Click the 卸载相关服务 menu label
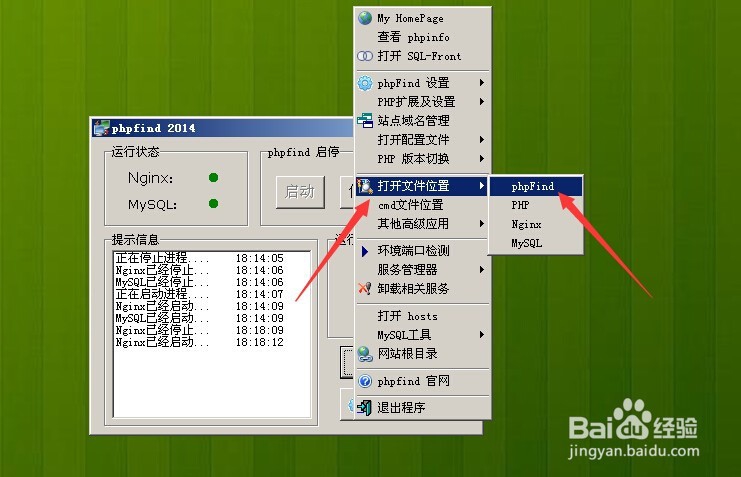Viewport: 741px width, 477px height. point(413,288)
